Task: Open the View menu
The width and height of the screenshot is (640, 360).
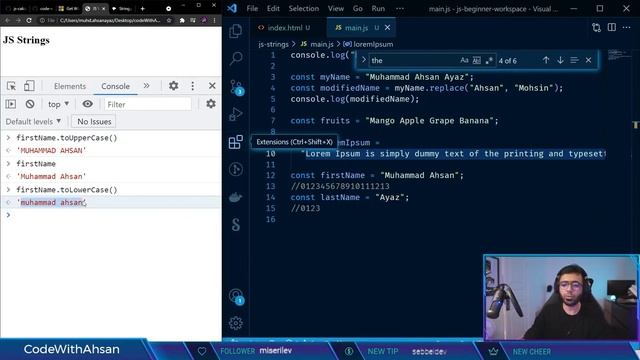Action: (x=336, y=8)
